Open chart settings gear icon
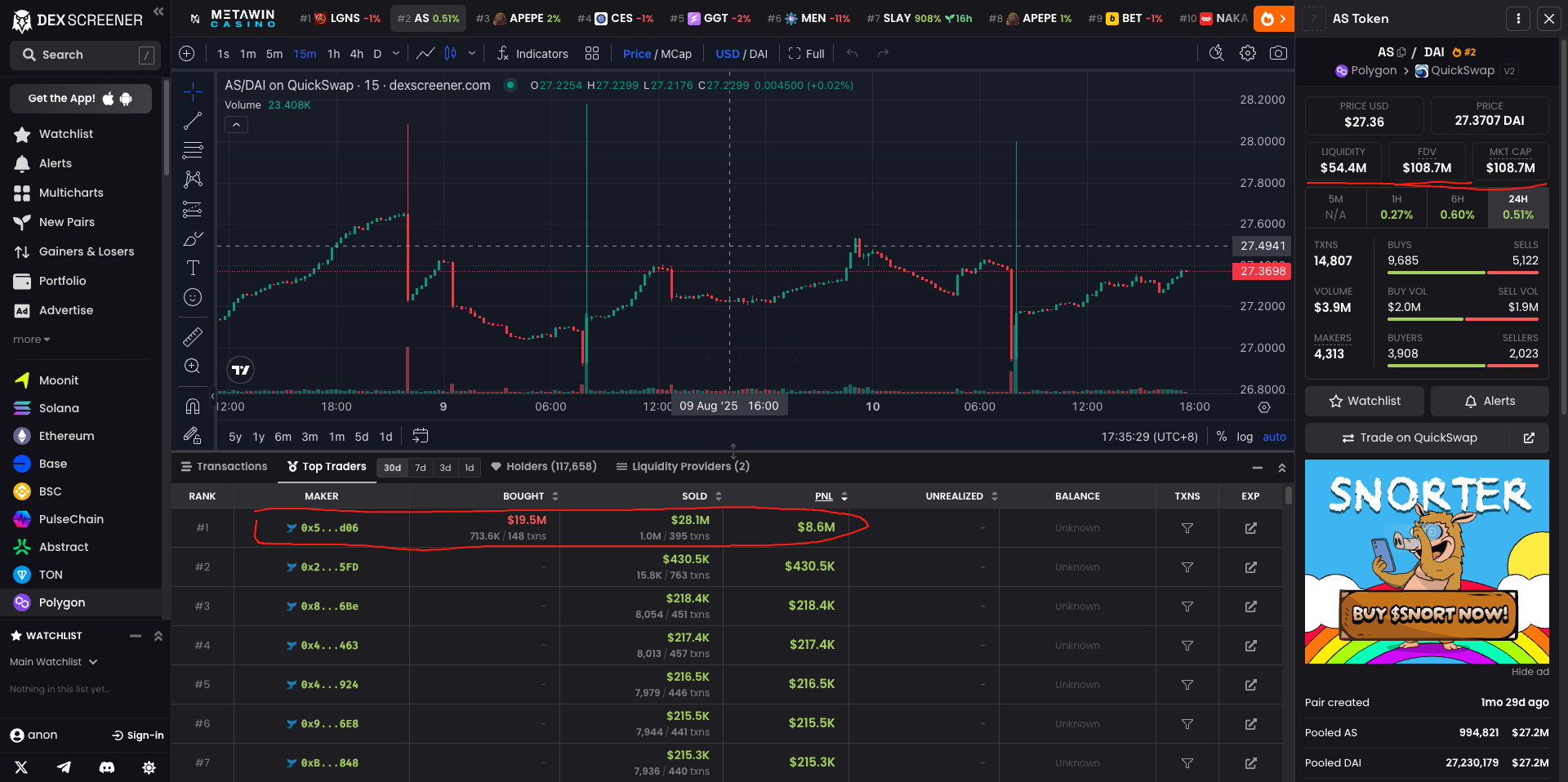1568x782 pixels. (x=1247, y=54)
